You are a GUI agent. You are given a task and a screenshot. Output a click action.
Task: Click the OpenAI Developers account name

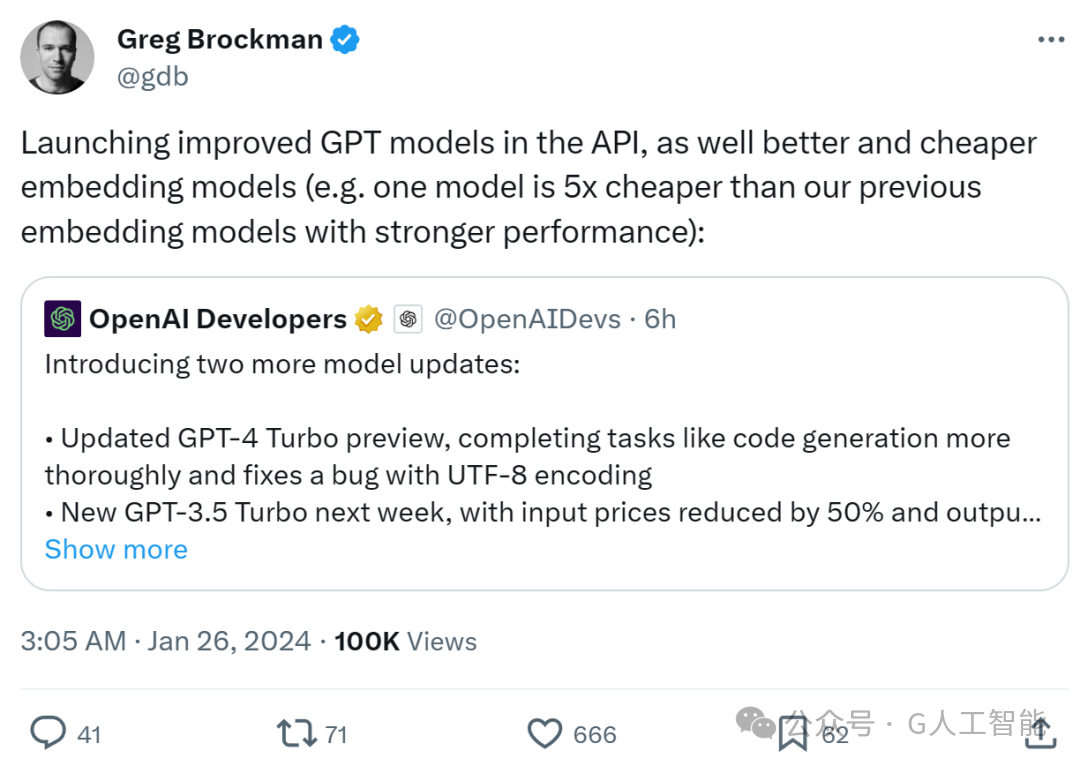(218, 319)
